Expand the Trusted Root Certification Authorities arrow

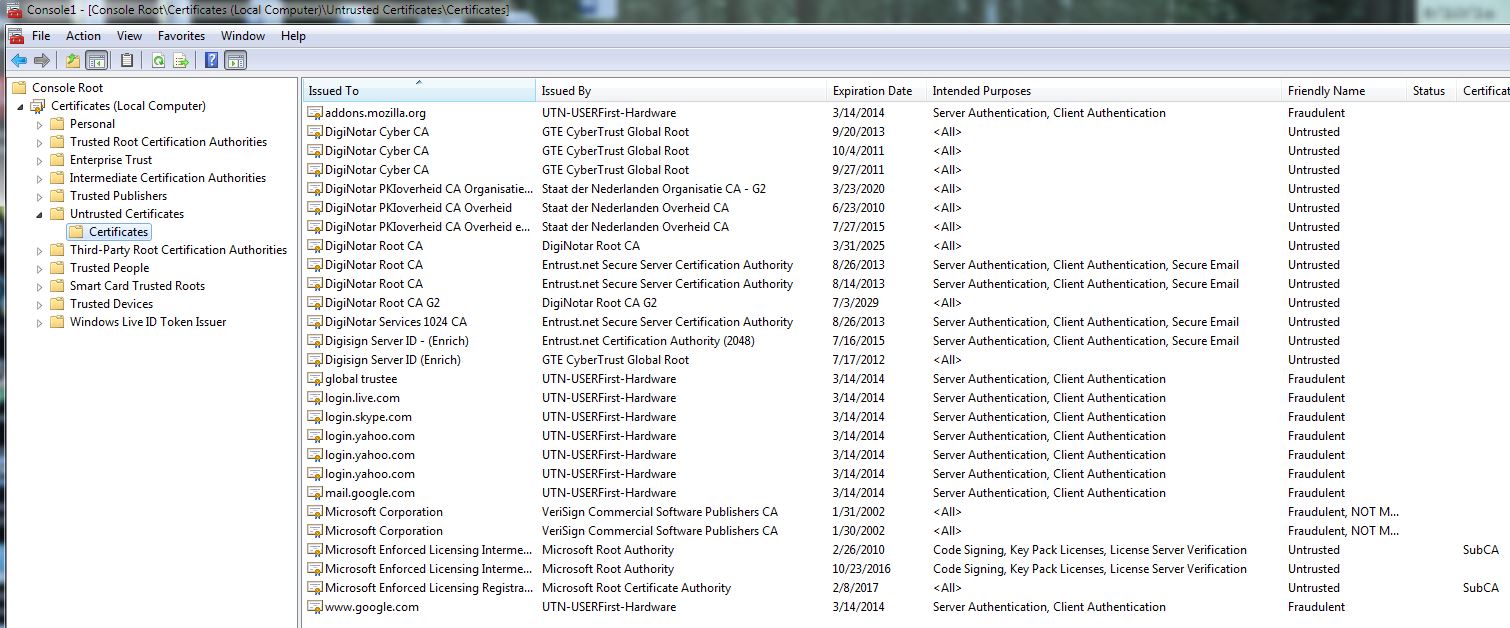click(40, 142)
